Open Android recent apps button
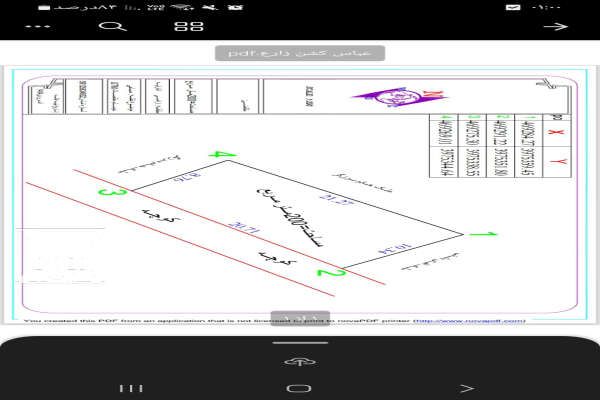 pos(131,389)
